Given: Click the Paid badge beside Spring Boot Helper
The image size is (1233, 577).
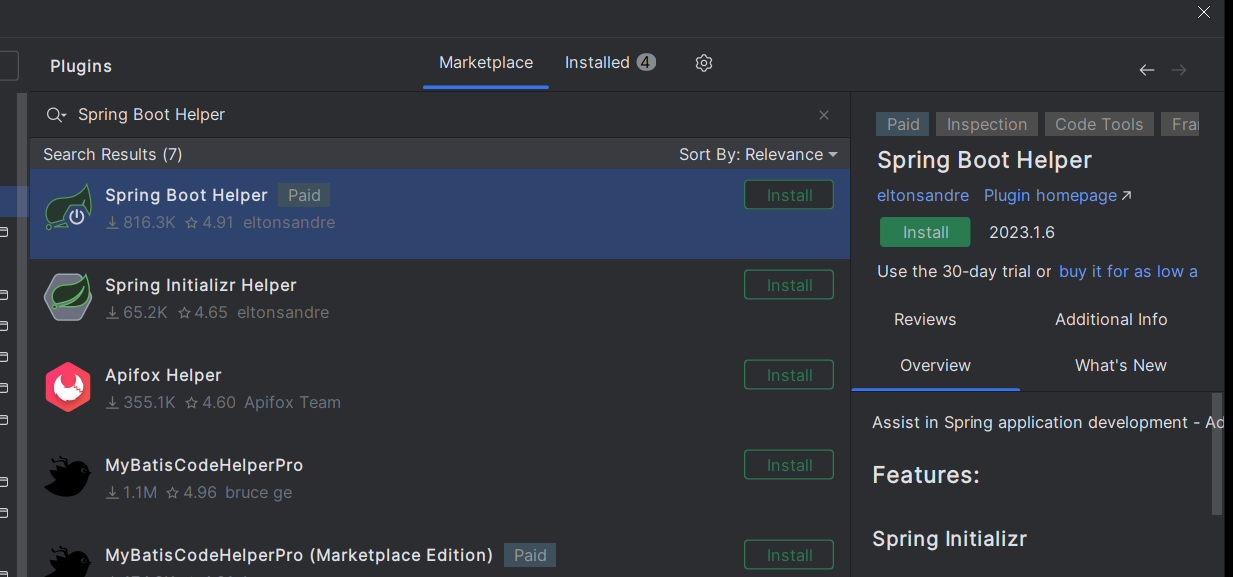Looking at the screenshot, I should click(x=304, y=195).
